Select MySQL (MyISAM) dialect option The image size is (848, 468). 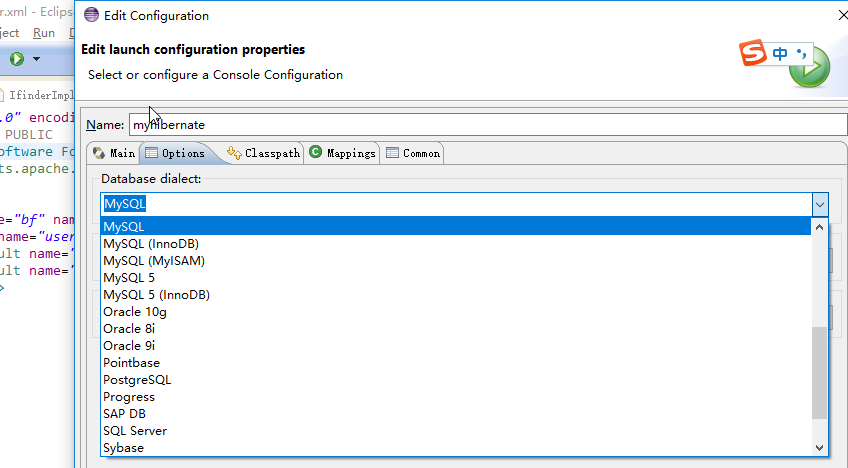click(456, 261)
